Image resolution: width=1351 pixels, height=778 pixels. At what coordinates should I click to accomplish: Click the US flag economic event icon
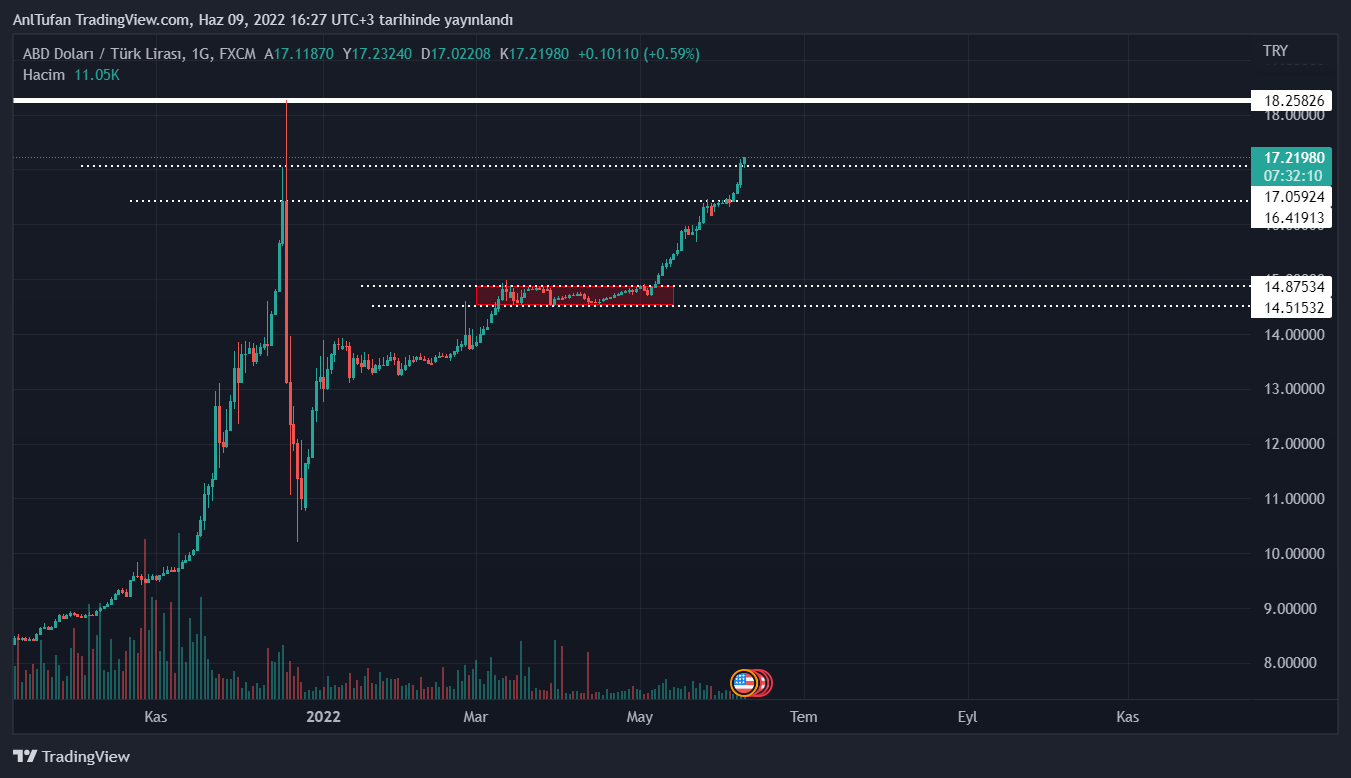742,683
